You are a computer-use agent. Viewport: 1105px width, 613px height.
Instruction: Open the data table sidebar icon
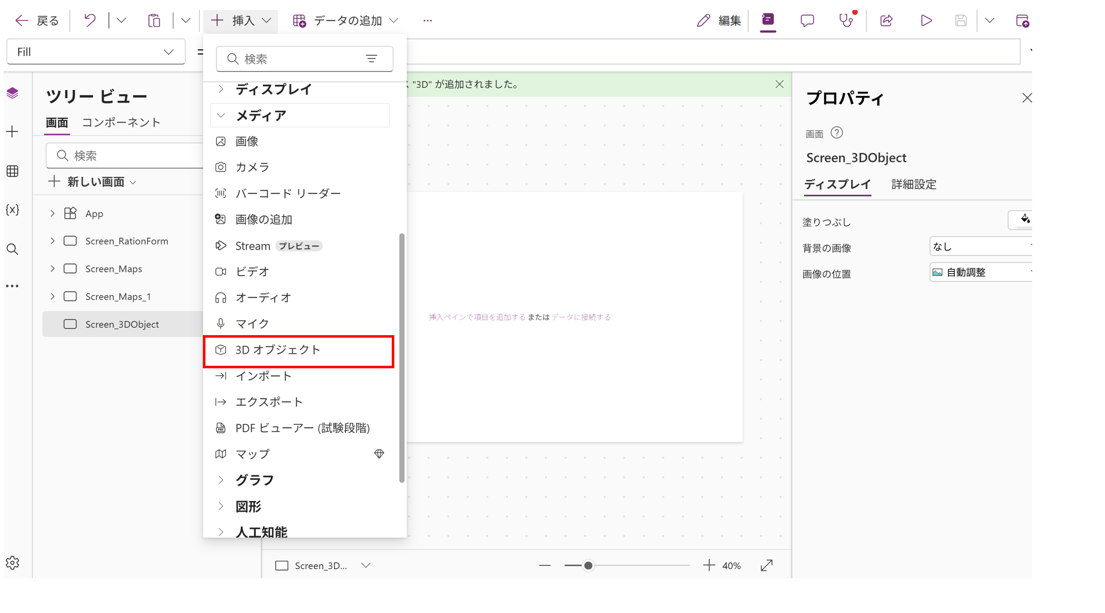tap(12, 171)
